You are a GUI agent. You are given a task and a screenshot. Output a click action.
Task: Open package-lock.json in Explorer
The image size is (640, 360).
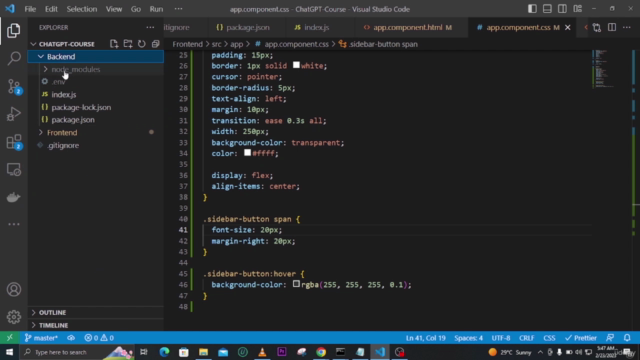coord(81,107)
